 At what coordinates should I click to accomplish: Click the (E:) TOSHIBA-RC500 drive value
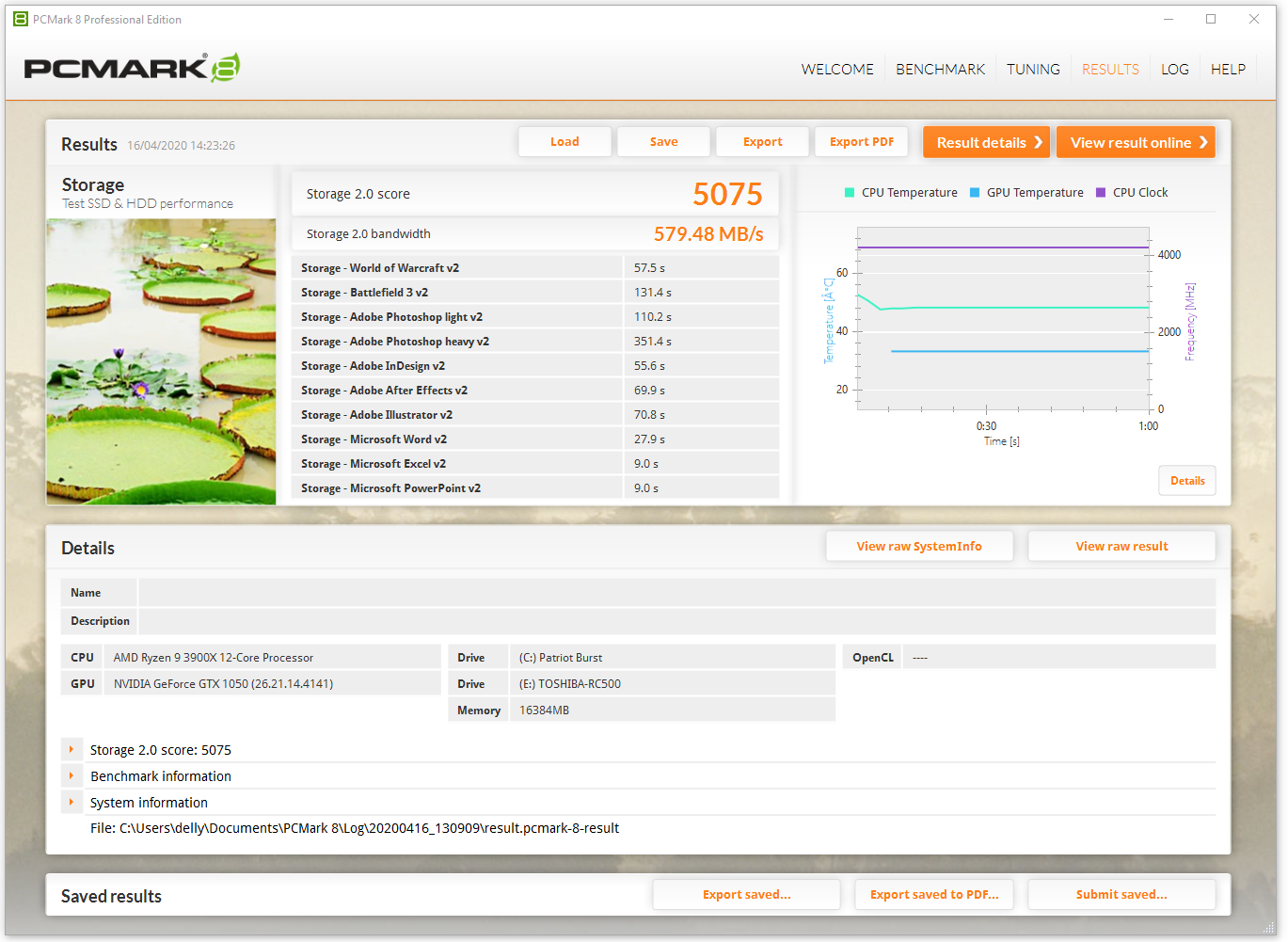coord(570,684)
